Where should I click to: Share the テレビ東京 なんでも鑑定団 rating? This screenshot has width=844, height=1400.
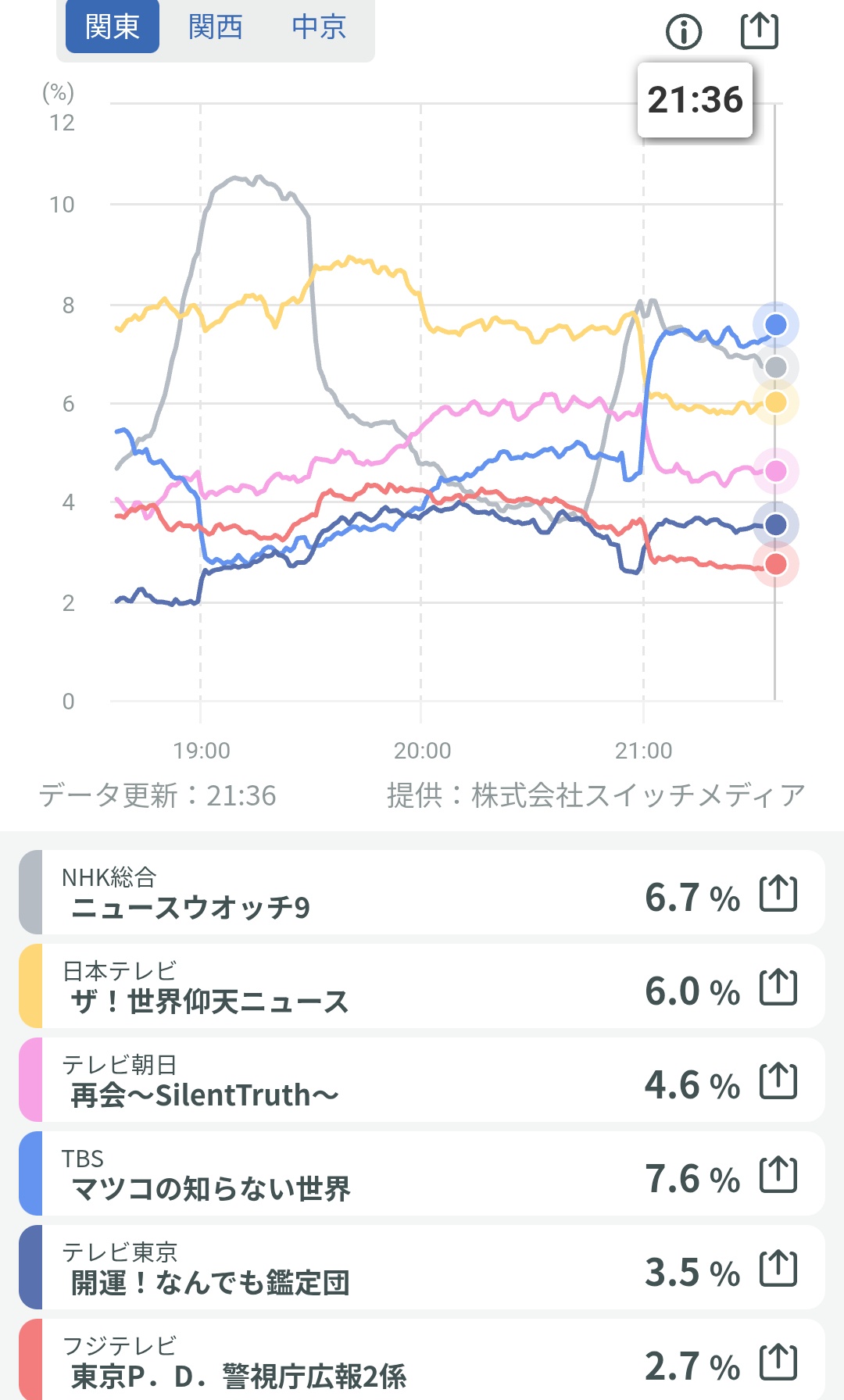click(x=778, y=1269)
